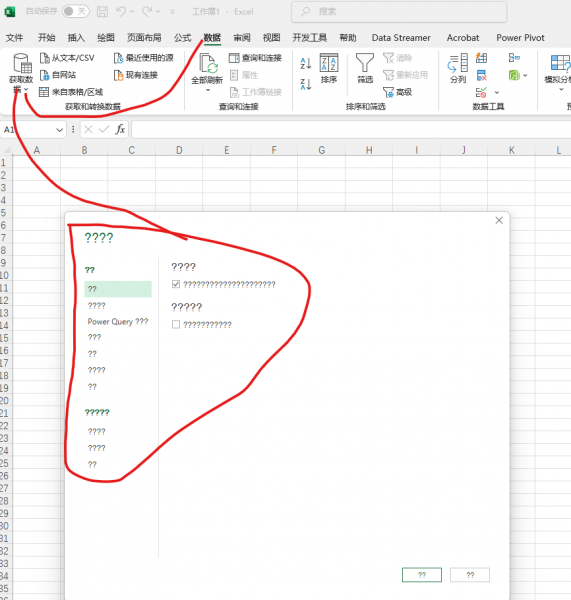Click the green Data Model icon
Screen dimensions: 571x600
pos(514,75)
